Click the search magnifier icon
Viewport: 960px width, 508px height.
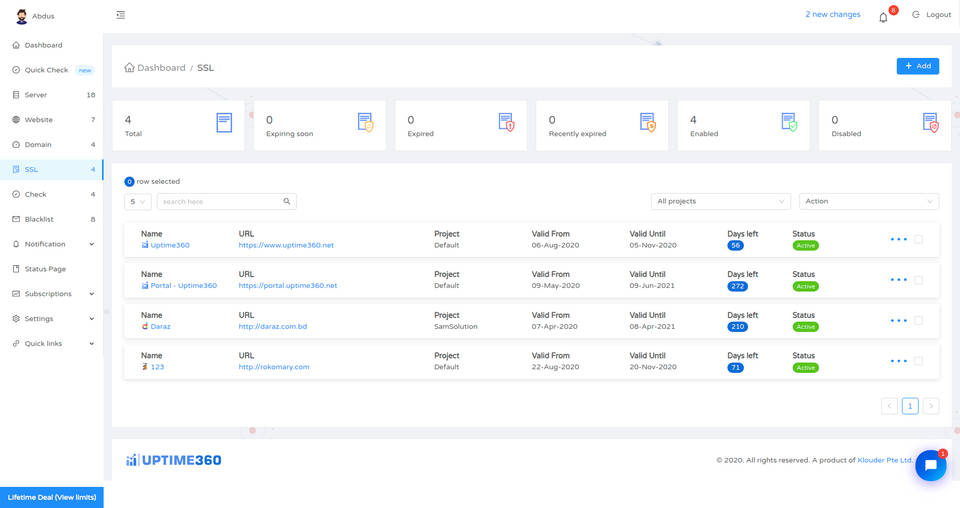287,201
